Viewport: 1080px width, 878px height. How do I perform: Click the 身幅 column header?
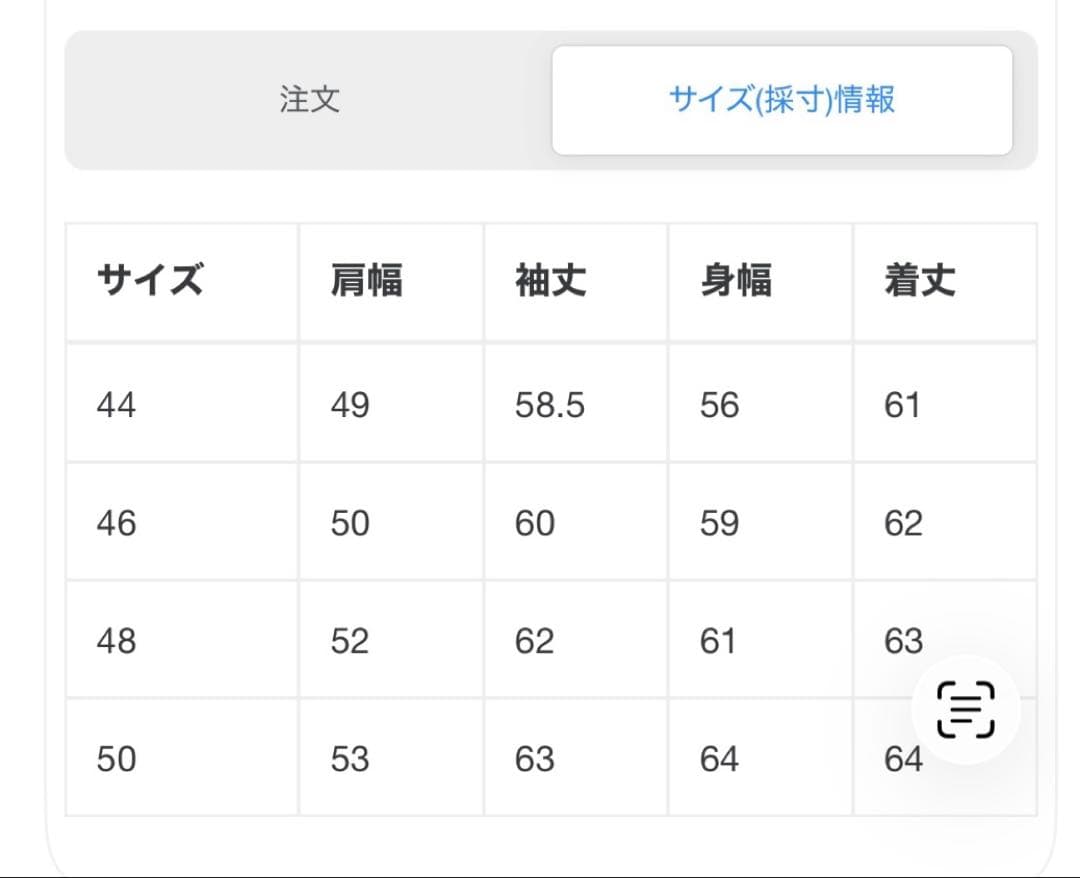(x=736, y=281)
